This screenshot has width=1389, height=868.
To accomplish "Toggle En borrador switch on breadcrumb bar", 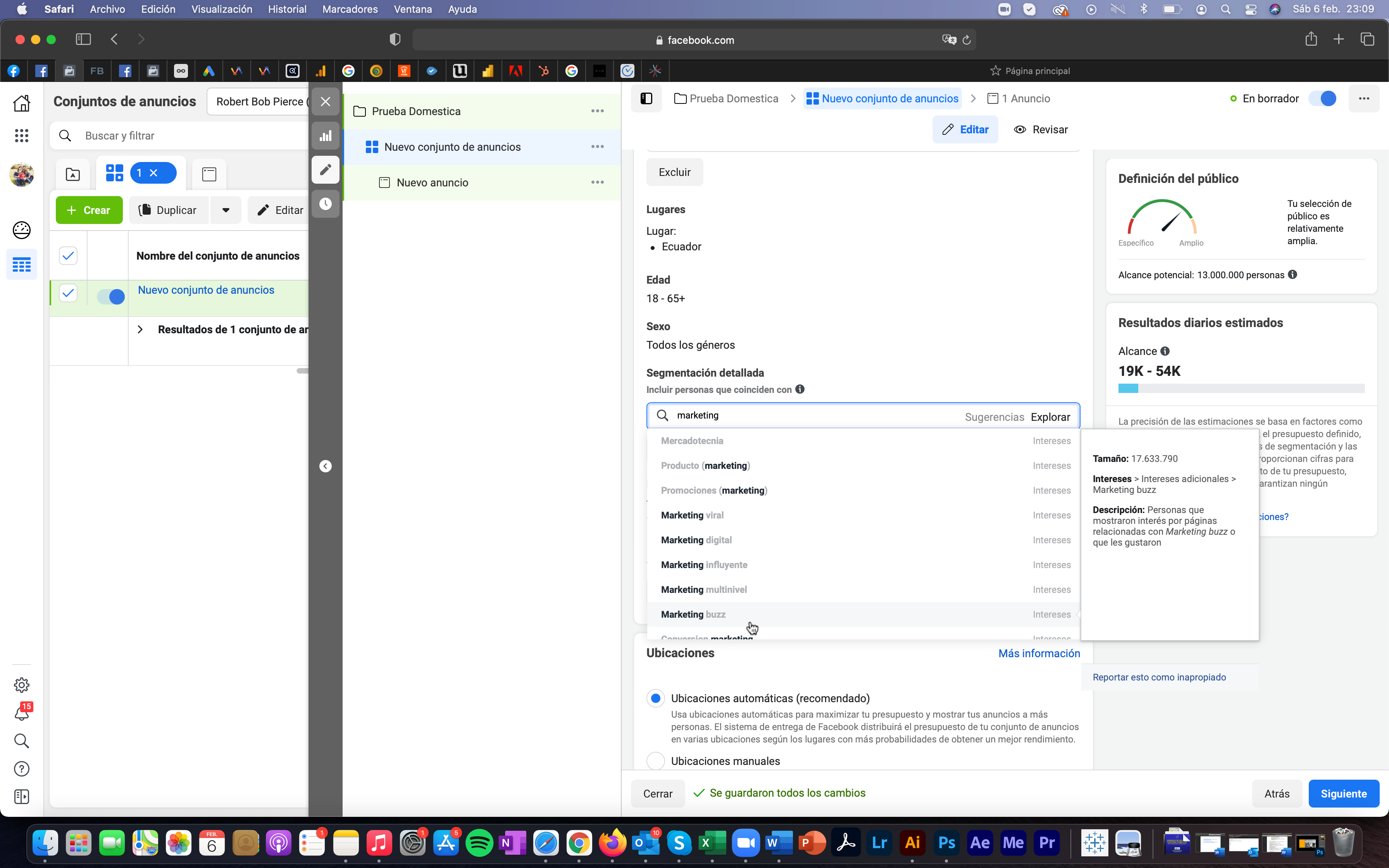I will pos(1322,99).
